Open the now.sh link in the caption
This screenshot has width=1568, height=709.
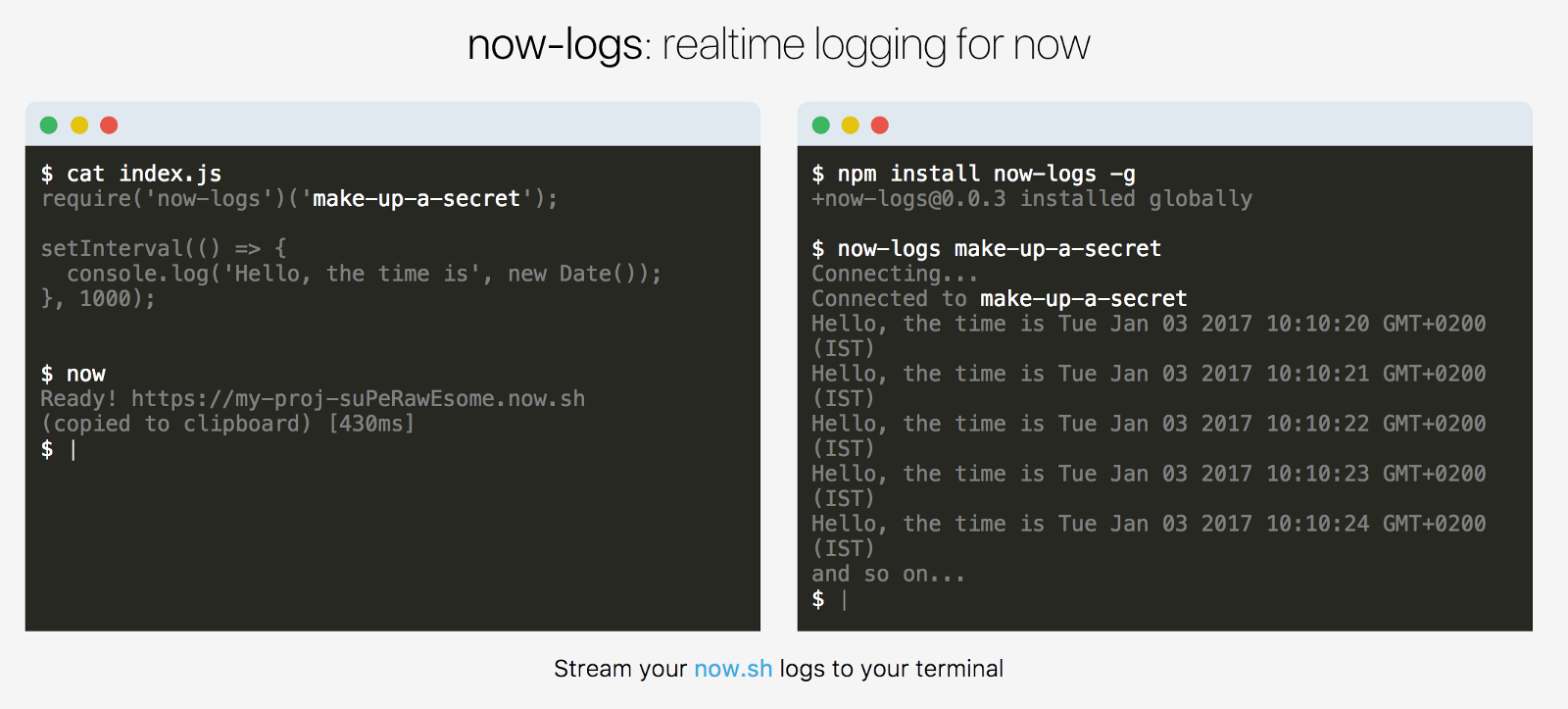(x=733, y=669)
